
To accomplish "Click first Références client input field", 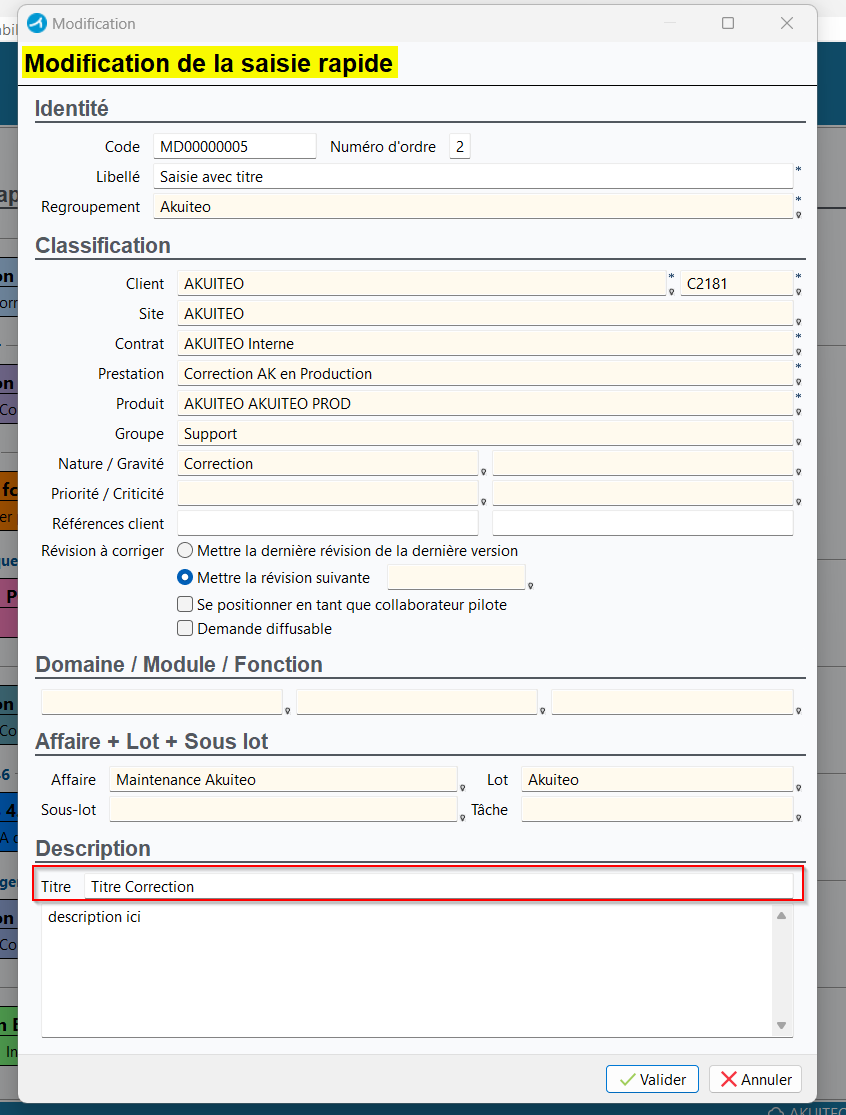I will (328, 523).
